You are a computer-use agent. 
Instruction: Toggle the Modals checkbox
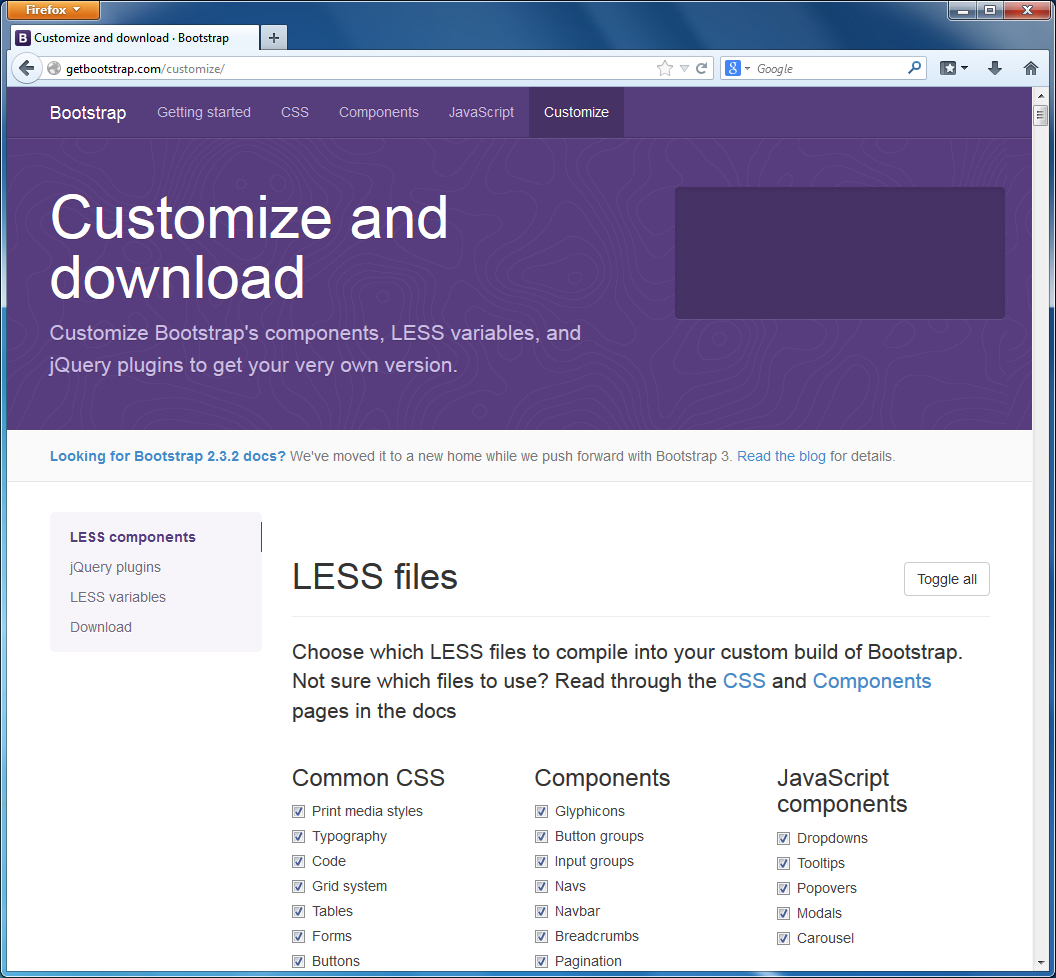pos(783,913)
